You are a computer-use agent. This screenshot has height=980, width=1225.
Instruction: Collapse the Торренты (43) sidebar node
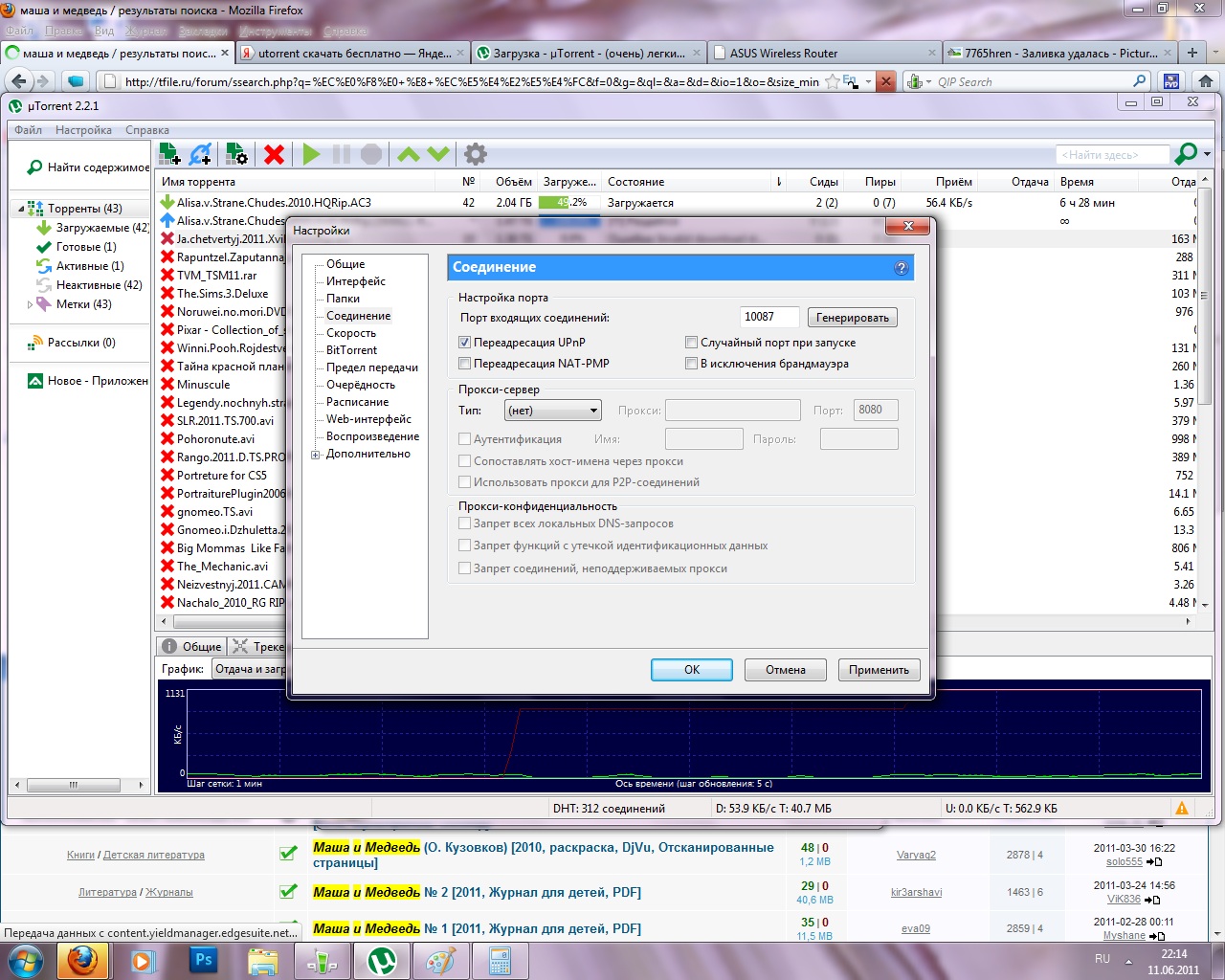click(x=21, y=209)
